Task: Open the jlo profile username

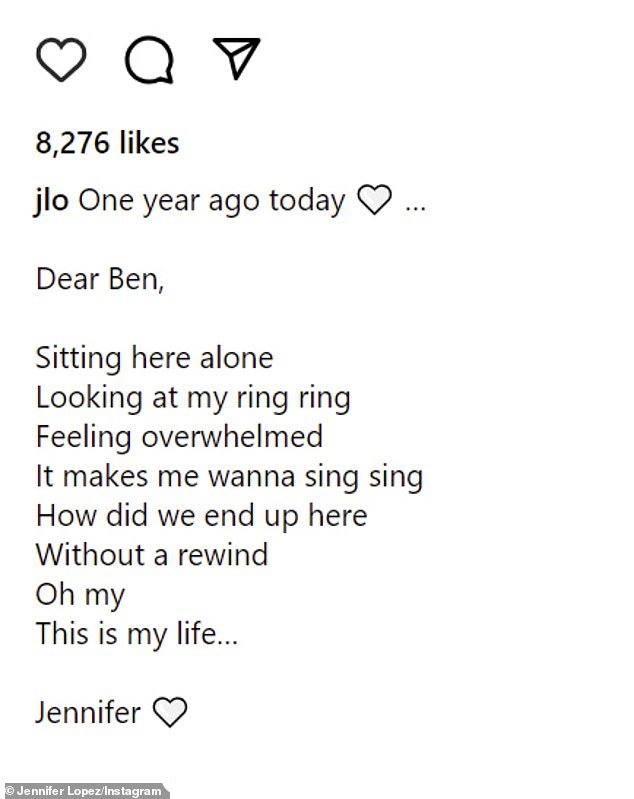Action: click(51, 201)
